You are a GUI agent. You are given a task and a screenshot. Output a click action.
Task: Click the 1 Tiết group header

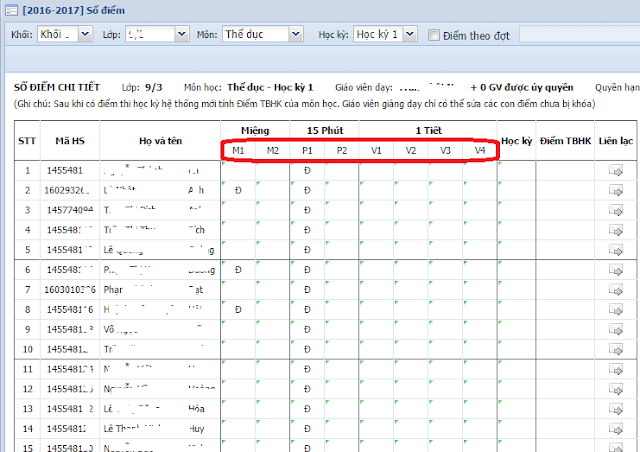pyautogui.click(x=428, y=131)
